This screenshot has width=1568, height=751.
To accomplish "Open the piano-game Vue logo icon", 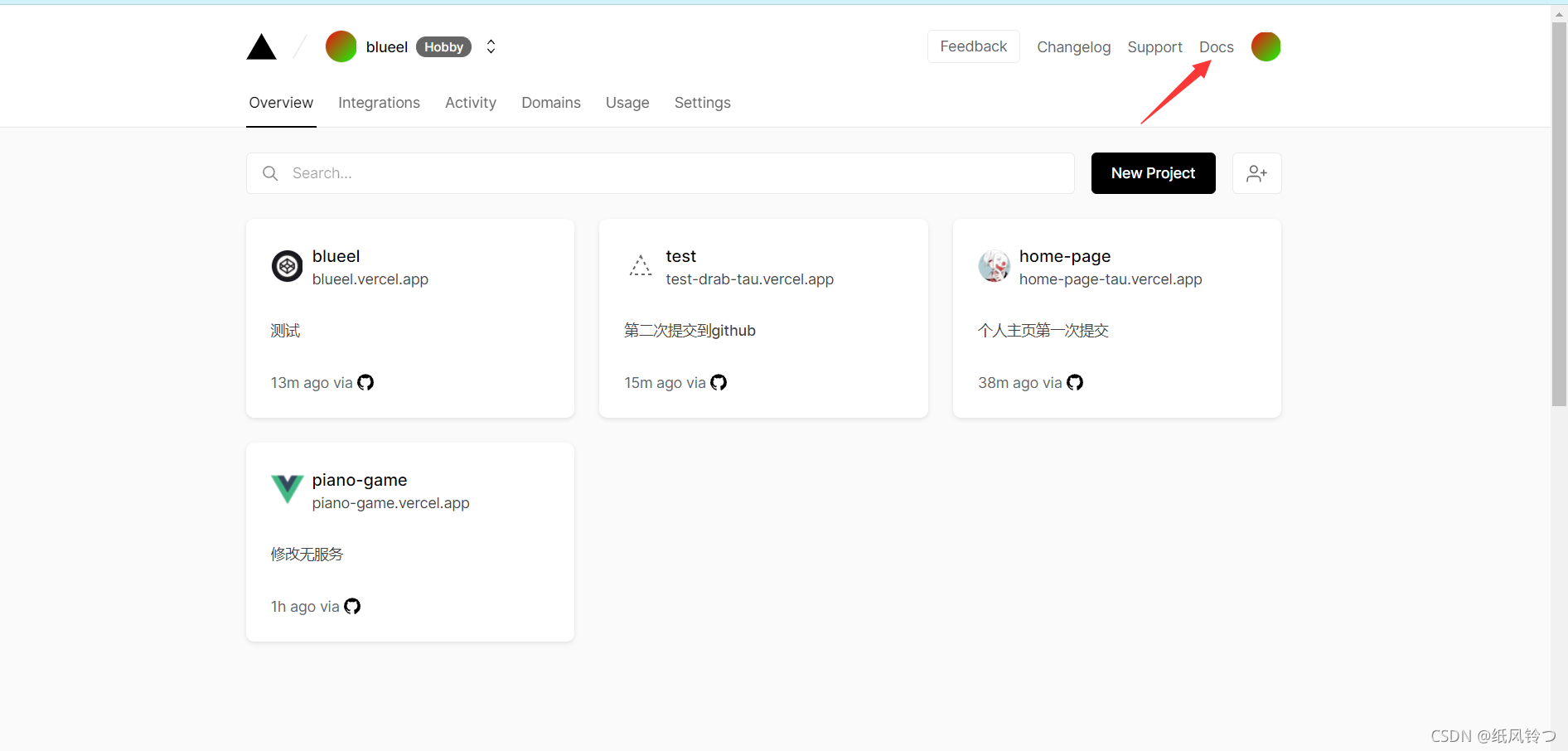I will click(x=288, y=489).
